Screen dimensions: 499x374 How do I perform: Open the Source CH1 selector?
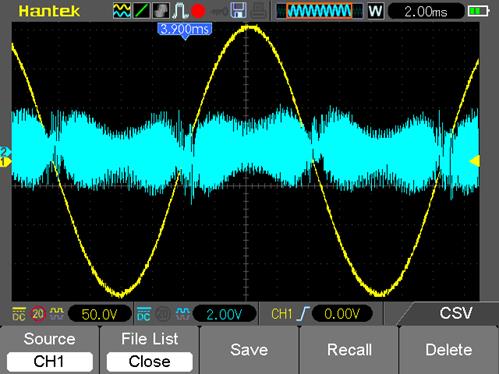pos(50,362)
